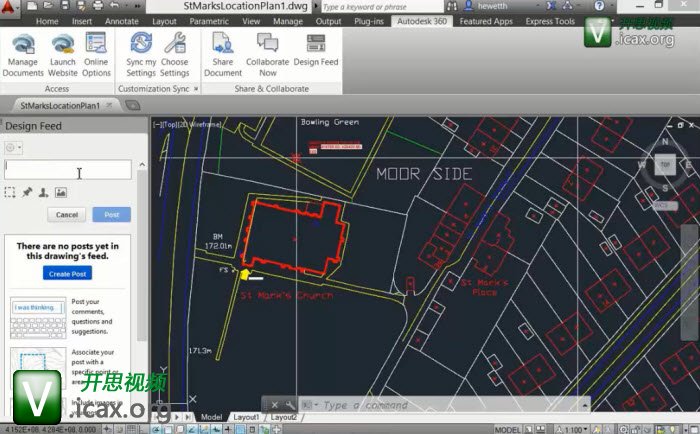
Task: Click the Manage Documents icon
Action: [23, 54]
